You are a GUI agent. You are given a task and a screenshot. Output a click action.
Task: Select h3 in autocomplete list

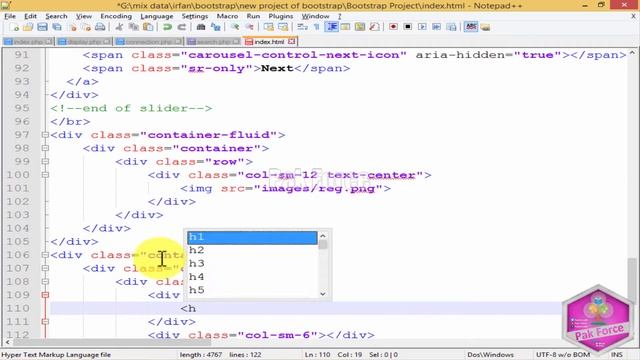coord(252,264)
